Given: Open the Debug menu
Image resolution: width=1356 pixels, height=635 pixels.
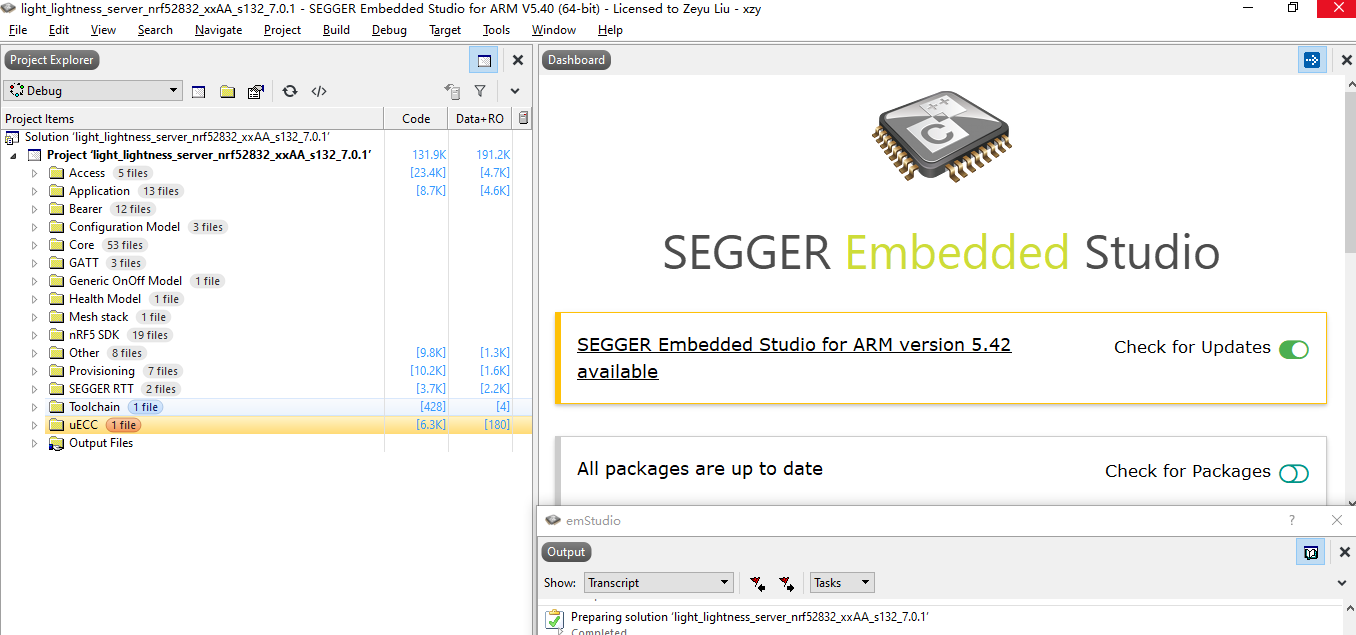Looking at the screenshot, I should pos(389,30).
